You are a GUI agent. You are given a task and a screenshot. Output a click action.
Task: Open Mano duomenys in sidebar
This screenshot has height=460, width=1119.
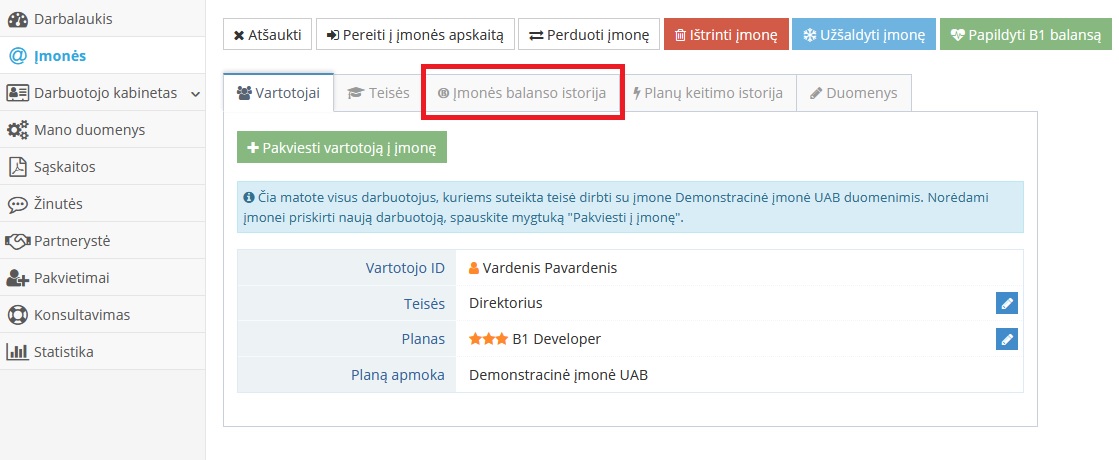click(89, 130)
